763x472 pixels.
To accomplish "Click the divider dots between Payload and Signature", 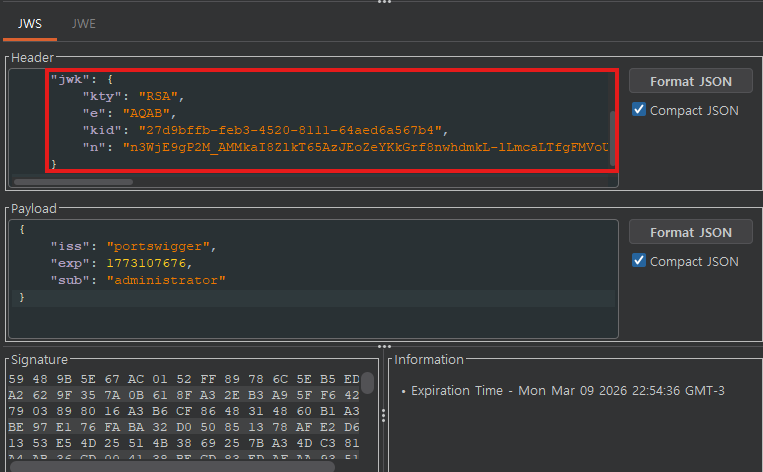I will [381, 346].
